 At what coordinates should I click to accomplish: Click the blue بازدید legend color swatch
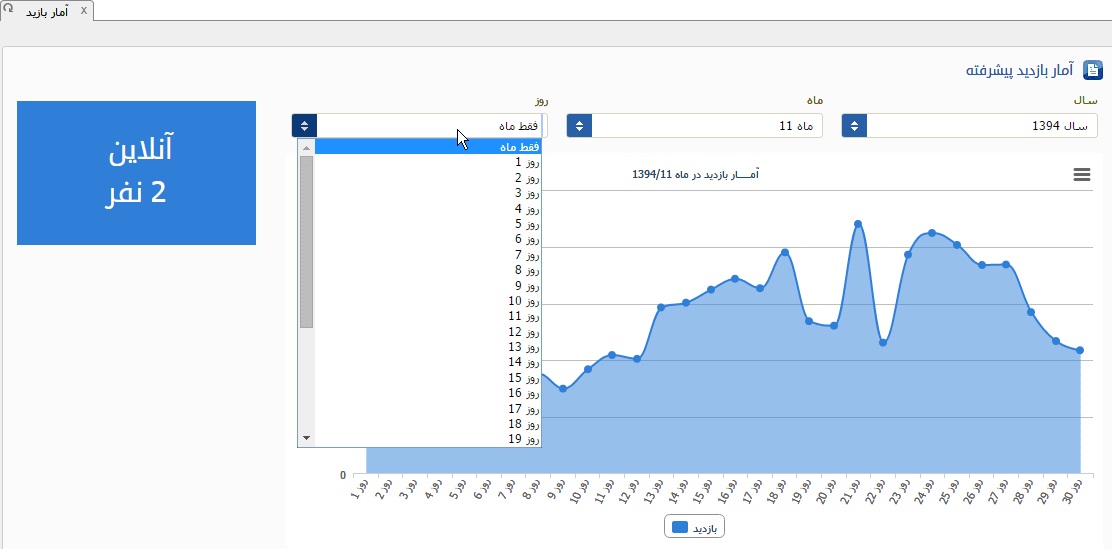pos(680,527)
